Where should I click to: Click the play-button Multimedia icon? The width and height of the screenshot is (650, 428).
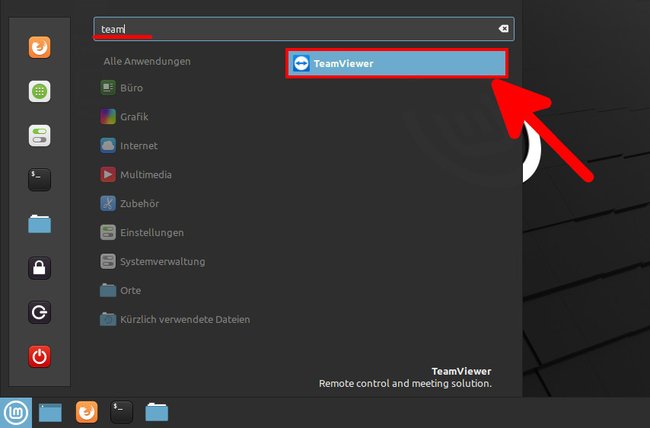108,175
